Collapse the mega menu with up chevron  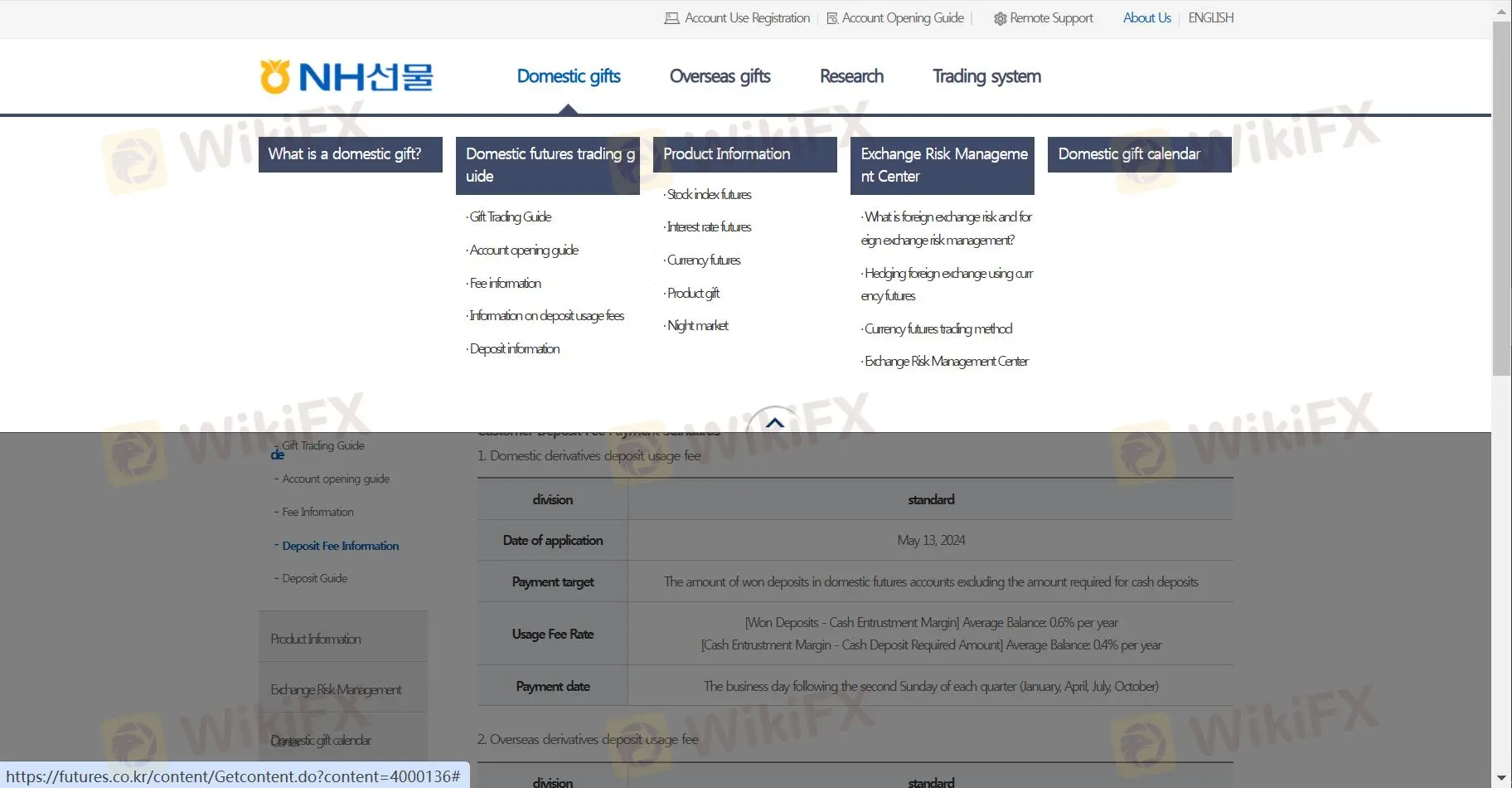click(774, 422)
